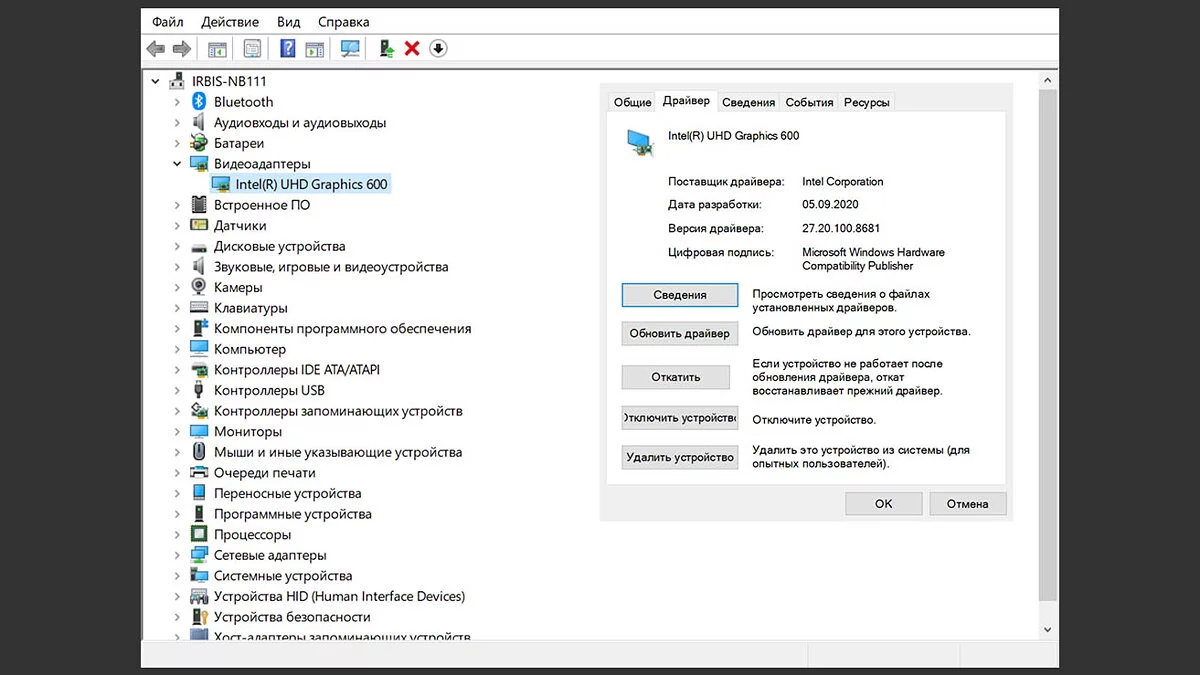
Task: Click the scan for hardware changes icon
Action: (x=350, y=49)
